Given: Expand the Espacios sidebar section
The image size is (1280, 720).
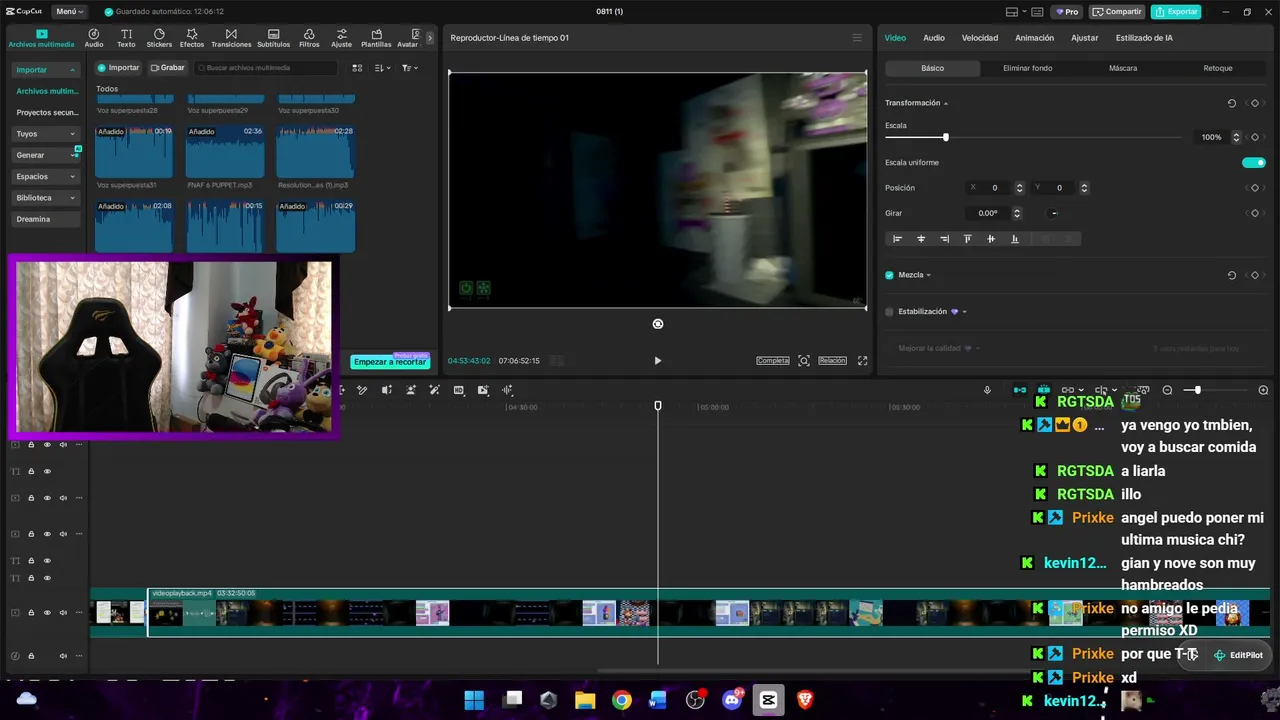Looking at the screenshot, I should [72, 177].
